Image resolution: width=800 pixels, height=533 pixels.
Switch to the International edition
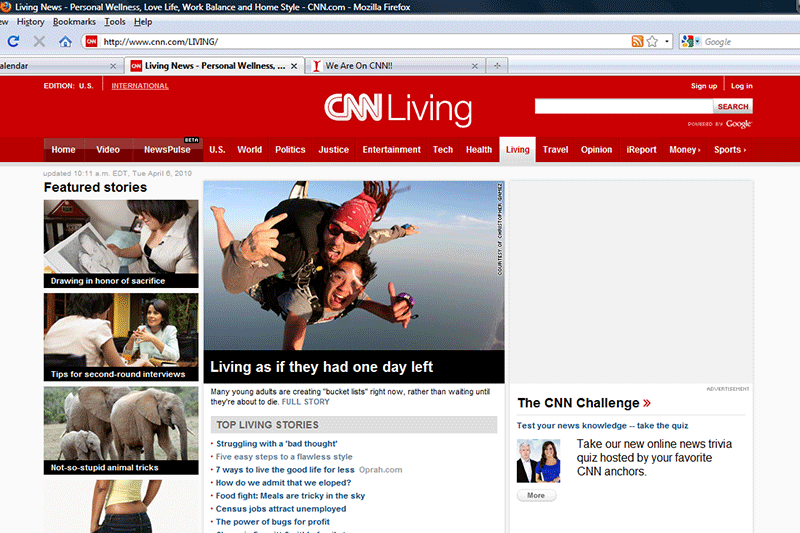140,86
